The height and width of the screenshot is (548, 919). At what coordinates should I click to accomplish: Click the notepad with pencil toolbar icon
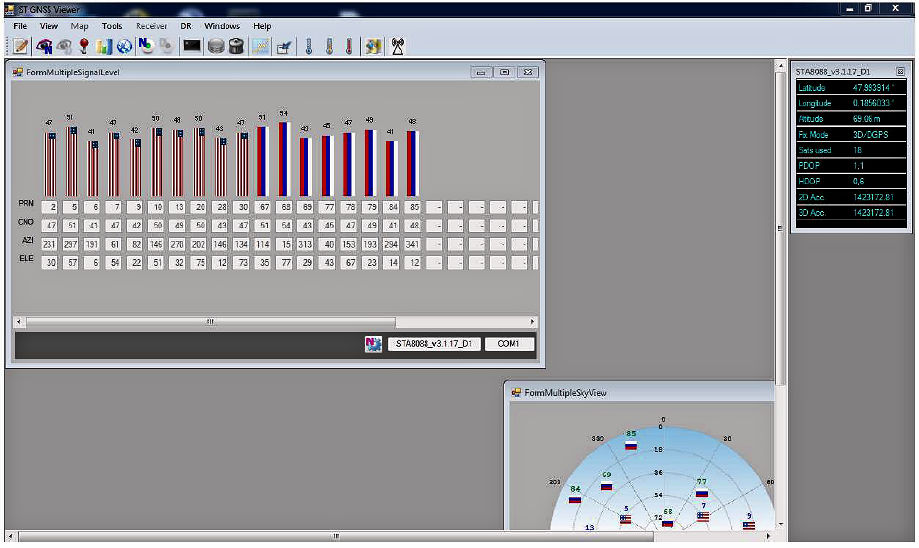click(20, 46)
